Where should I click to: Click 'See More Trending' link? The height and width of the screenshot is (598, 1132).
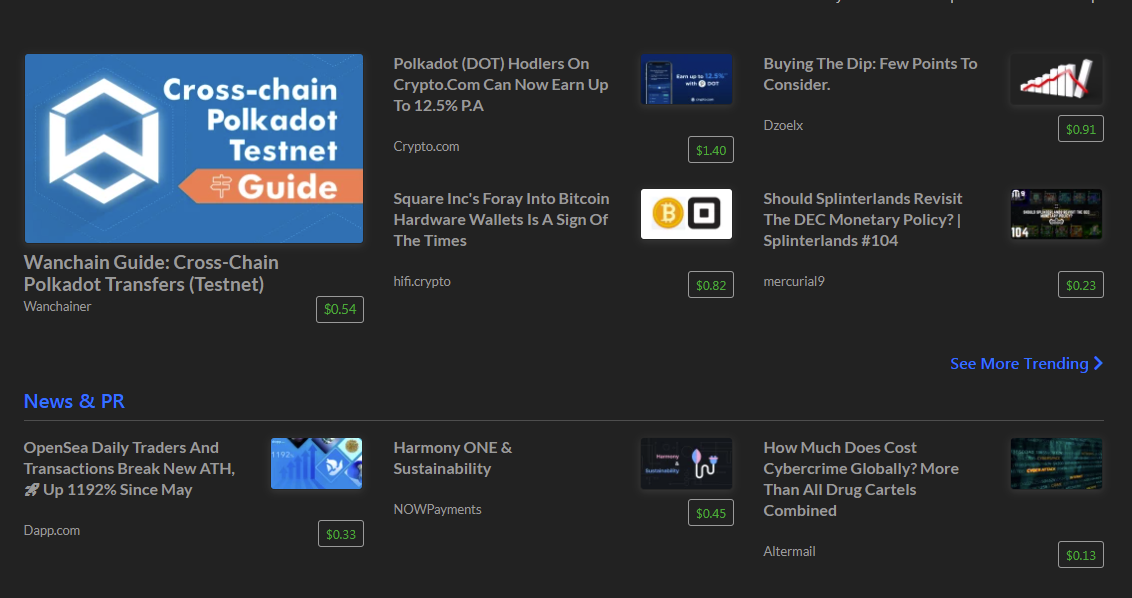(1019, 363)
